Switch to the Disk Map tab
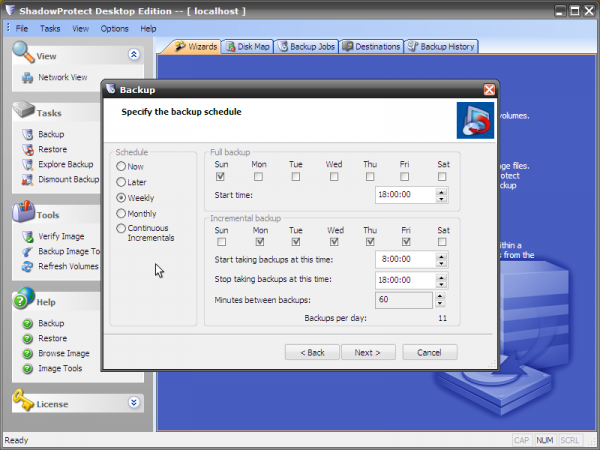 (x=248, y=47)
